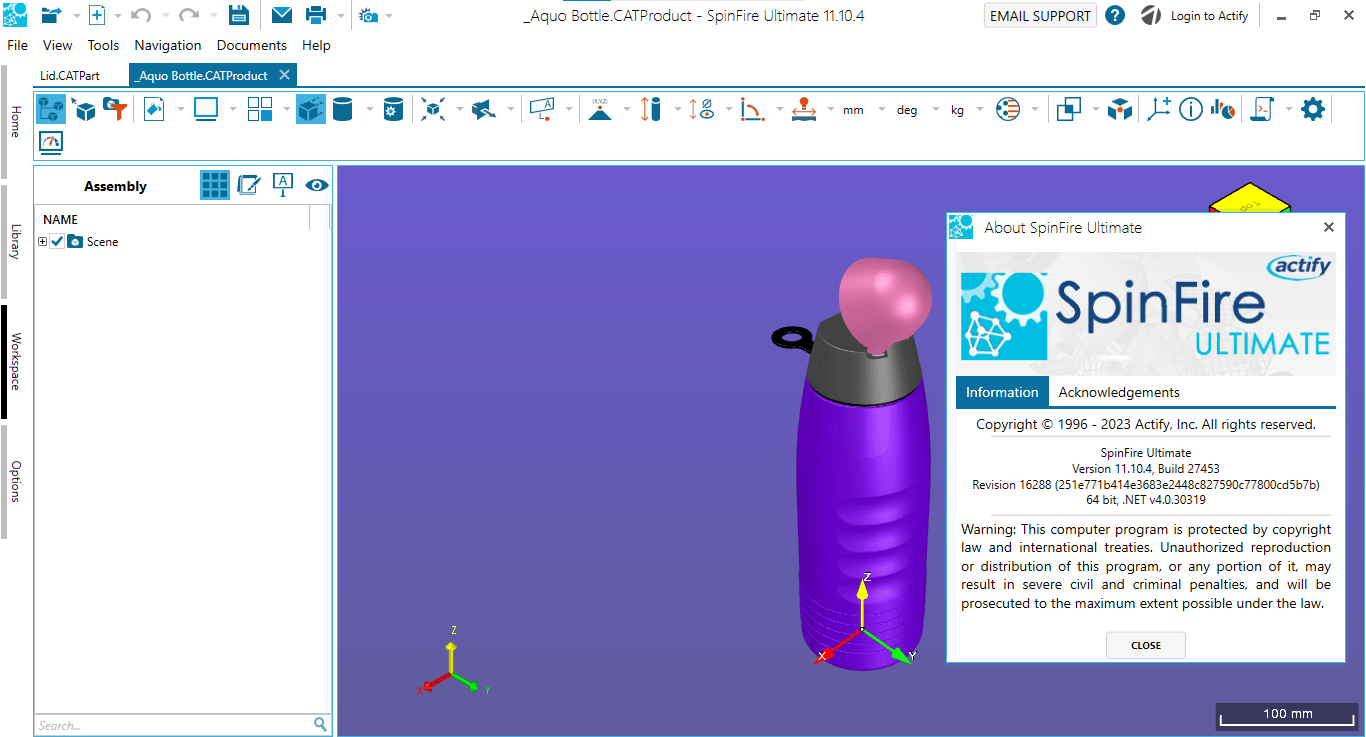Image resolution: width=1366 pixels, height=737 pixels.
Task: Open the Tools menu
Action: point(103,45)
